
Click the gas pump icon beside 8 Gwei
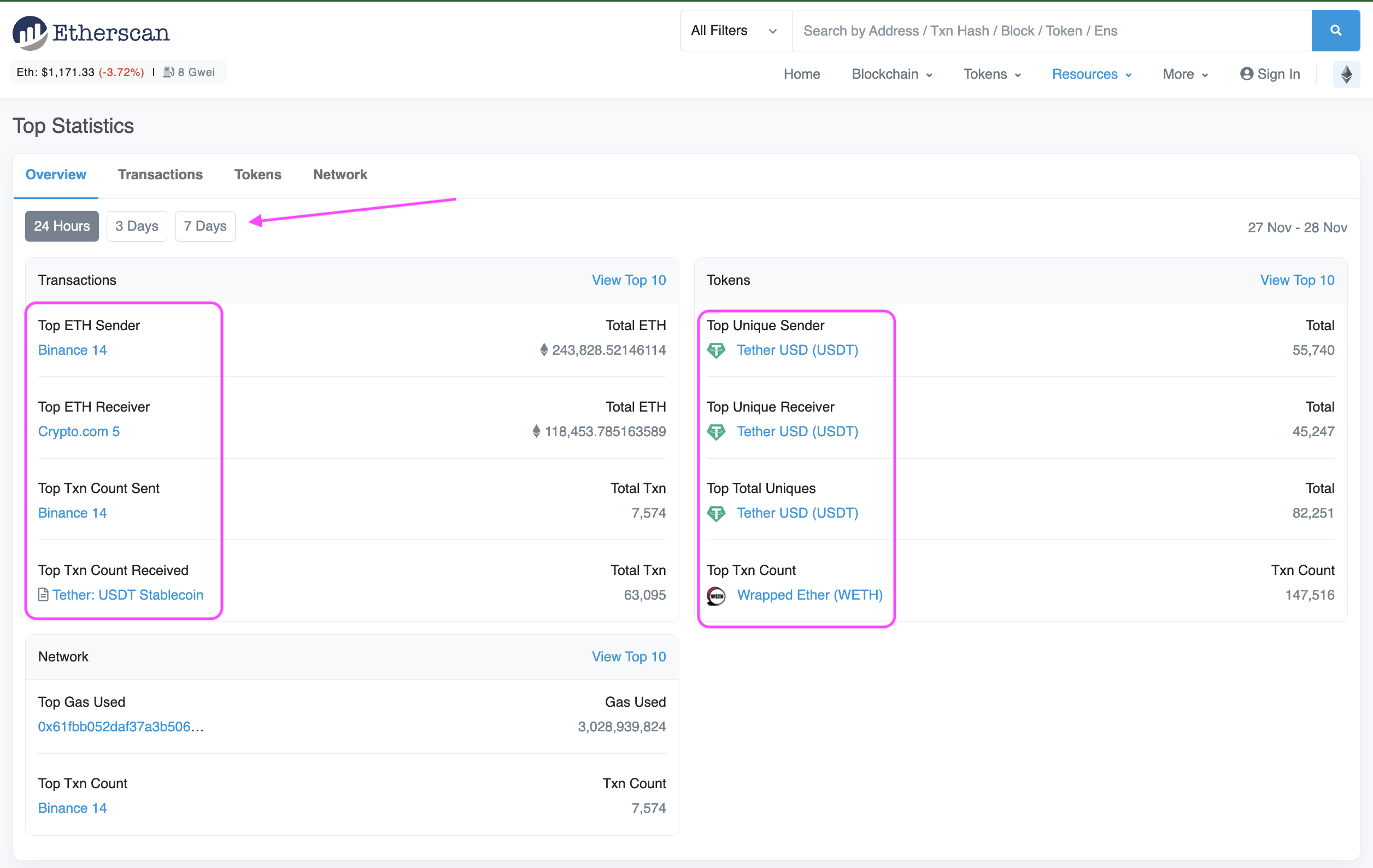point(169,73)
